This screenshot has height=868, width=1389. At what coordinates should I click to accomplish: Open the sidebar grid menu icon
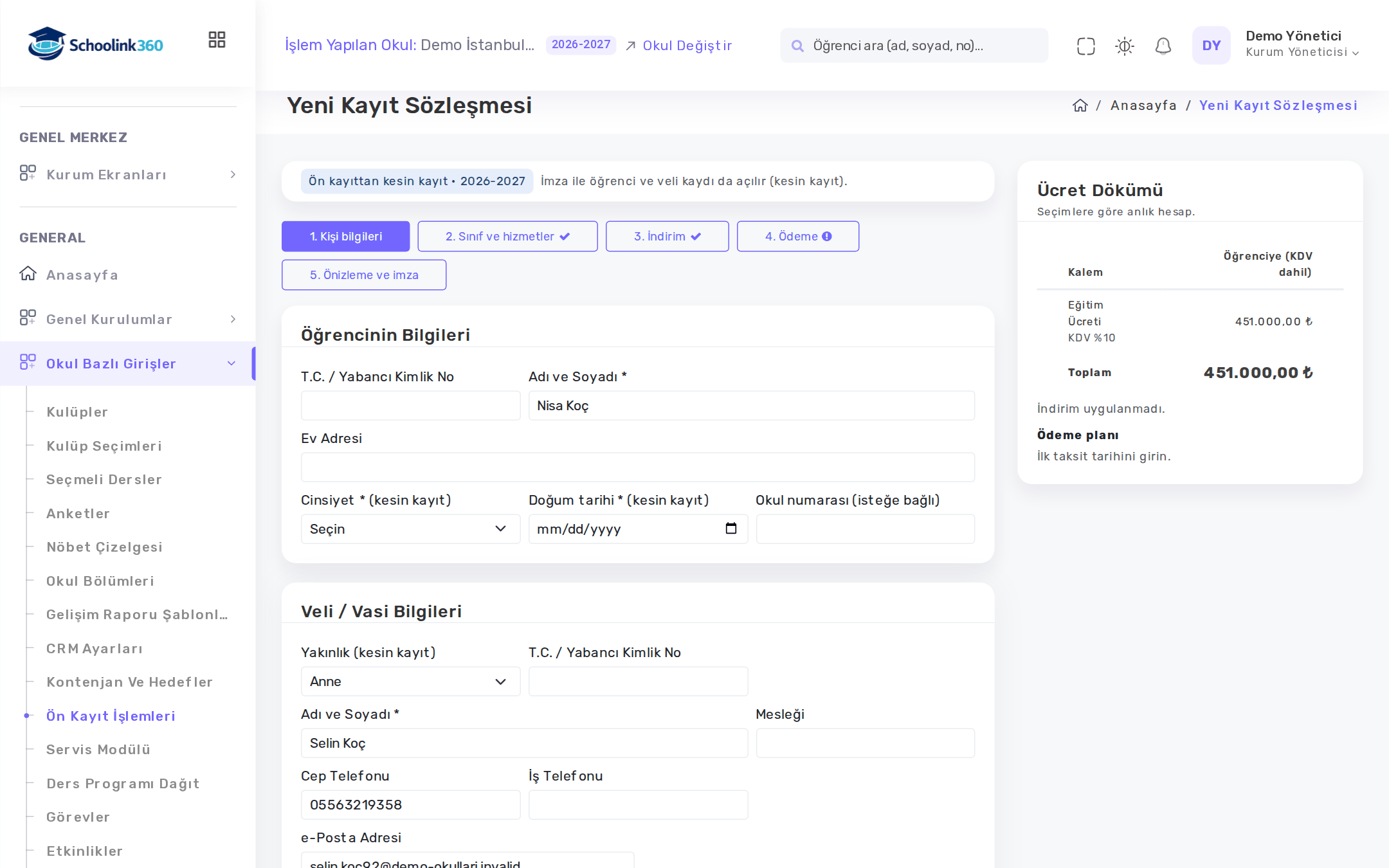point(217,40)
